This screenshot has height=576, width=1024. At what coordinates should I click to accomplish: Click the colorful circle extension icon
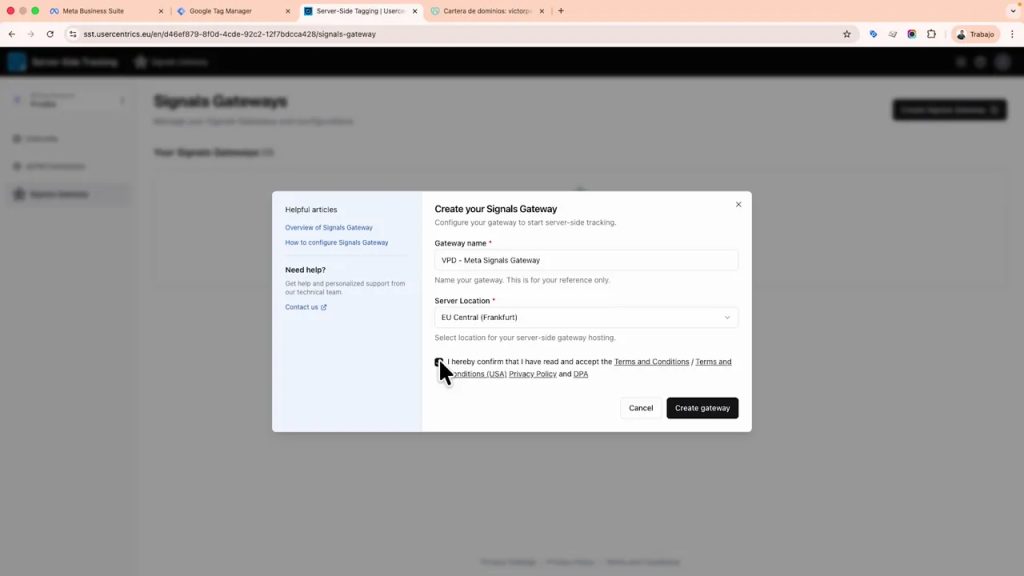[x=912, y=34]
